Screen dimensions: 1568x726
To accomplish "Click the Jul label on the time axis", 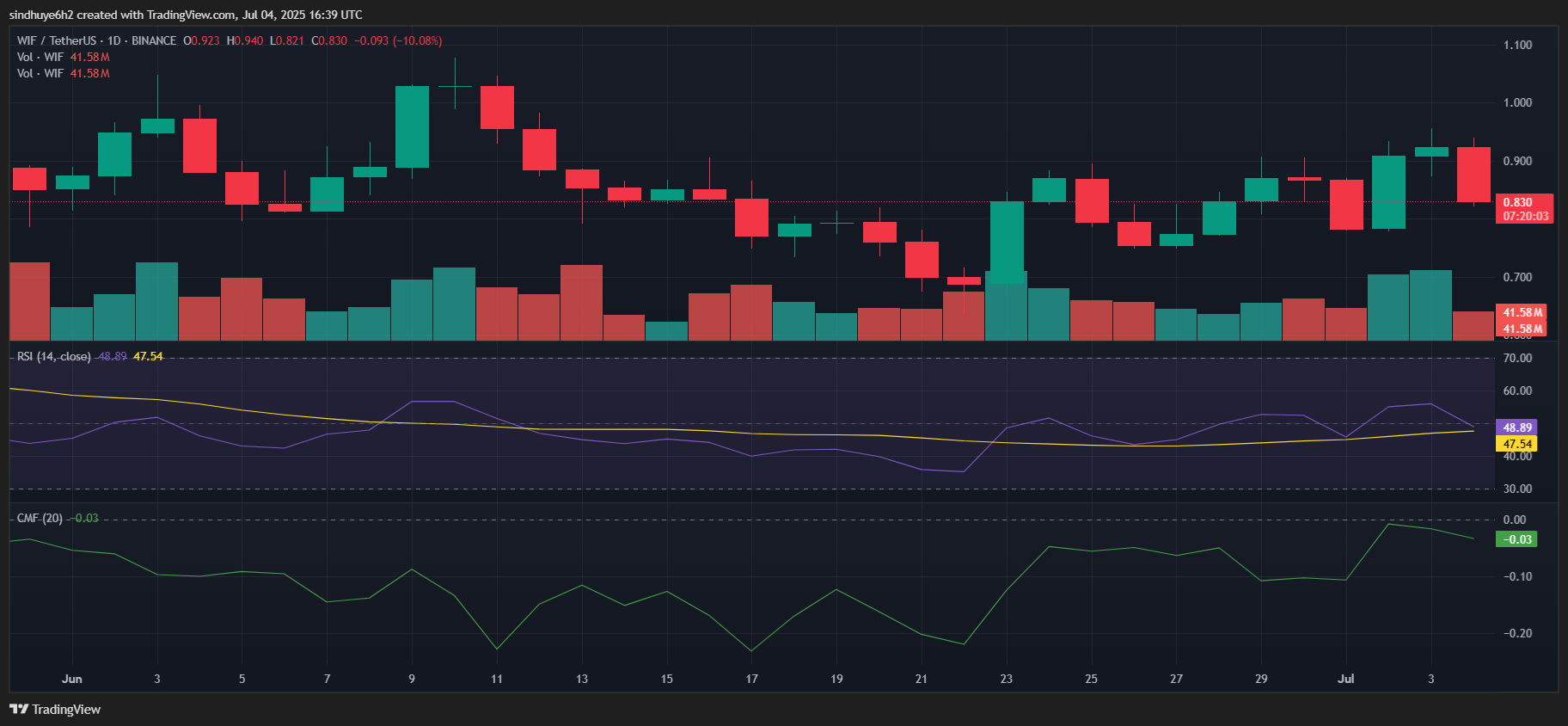I will coord(1346,679).
